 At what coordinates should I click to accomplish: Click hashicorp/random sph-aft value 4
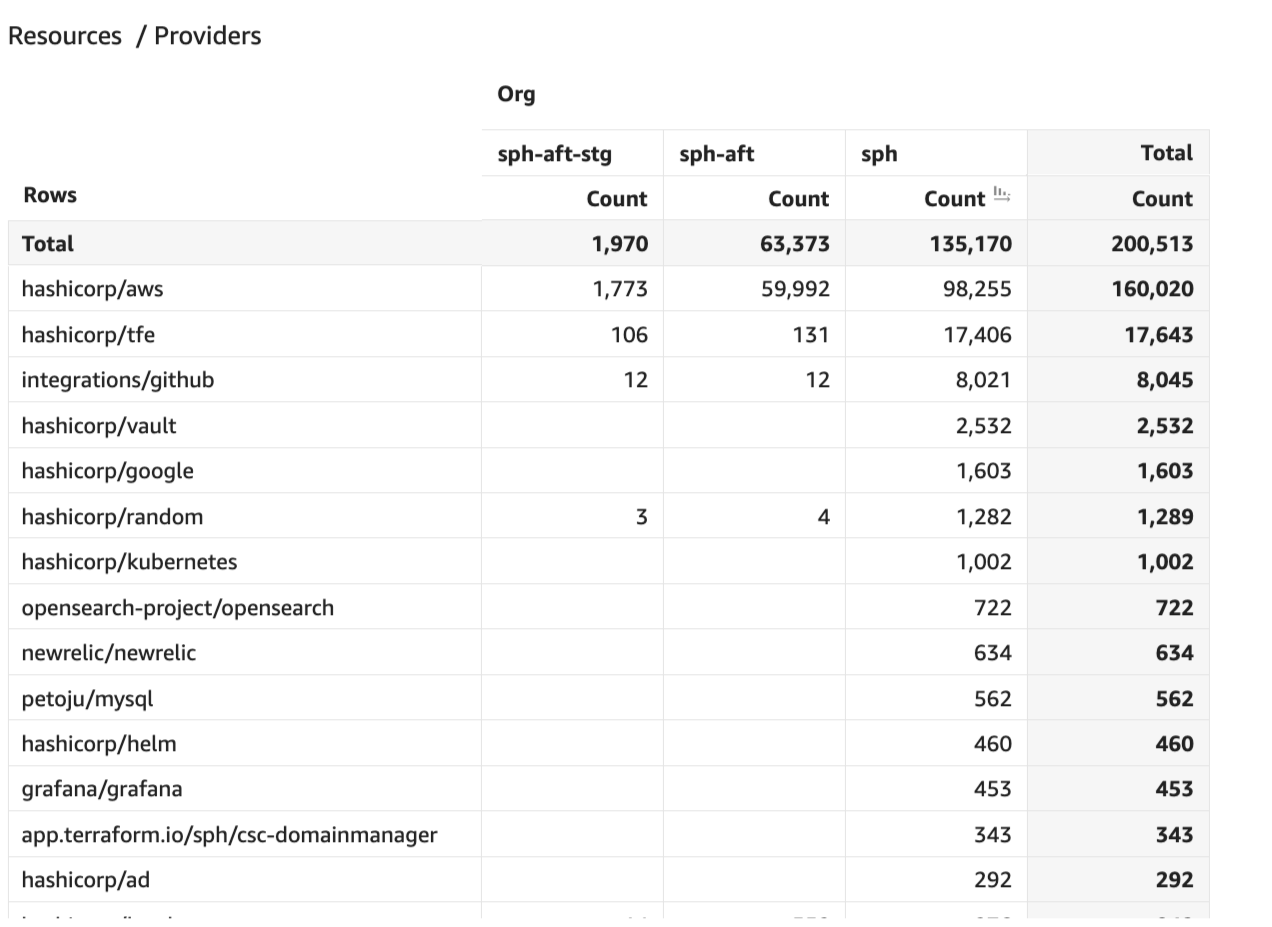click(x=823, y=517)
